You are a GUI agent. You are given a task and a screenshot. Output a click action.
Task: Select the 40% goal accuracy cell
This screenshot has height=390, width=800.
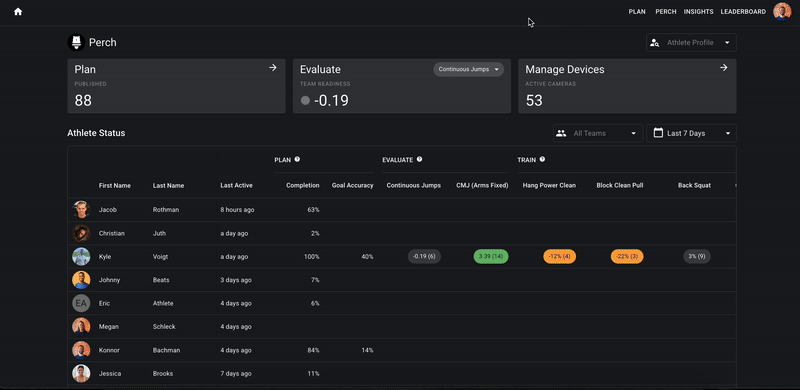pyautogui.click(x=367, y=257)
